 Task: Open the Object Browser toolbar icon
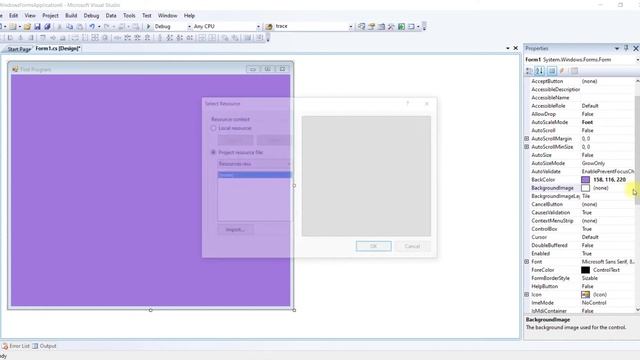pyautogui.click(x=381, y=27)
